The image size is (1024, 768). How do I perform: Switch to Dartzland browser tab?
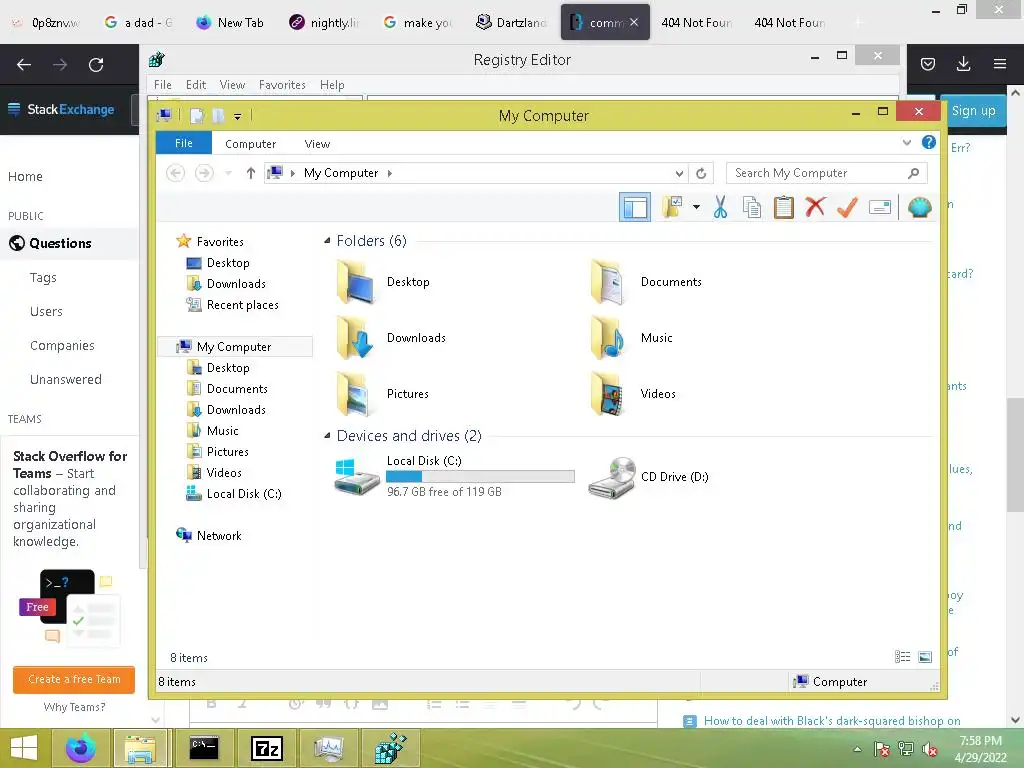pos(511,23)
